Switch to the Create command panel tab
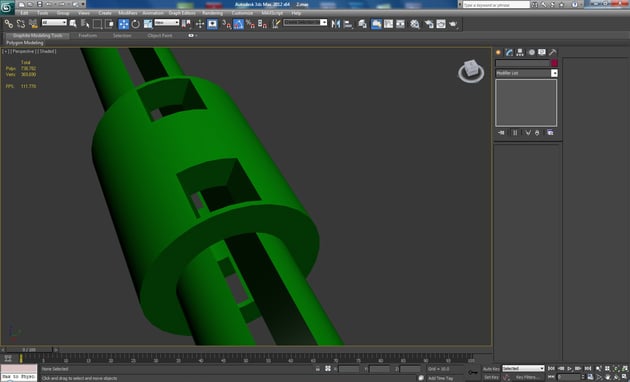 499,52
